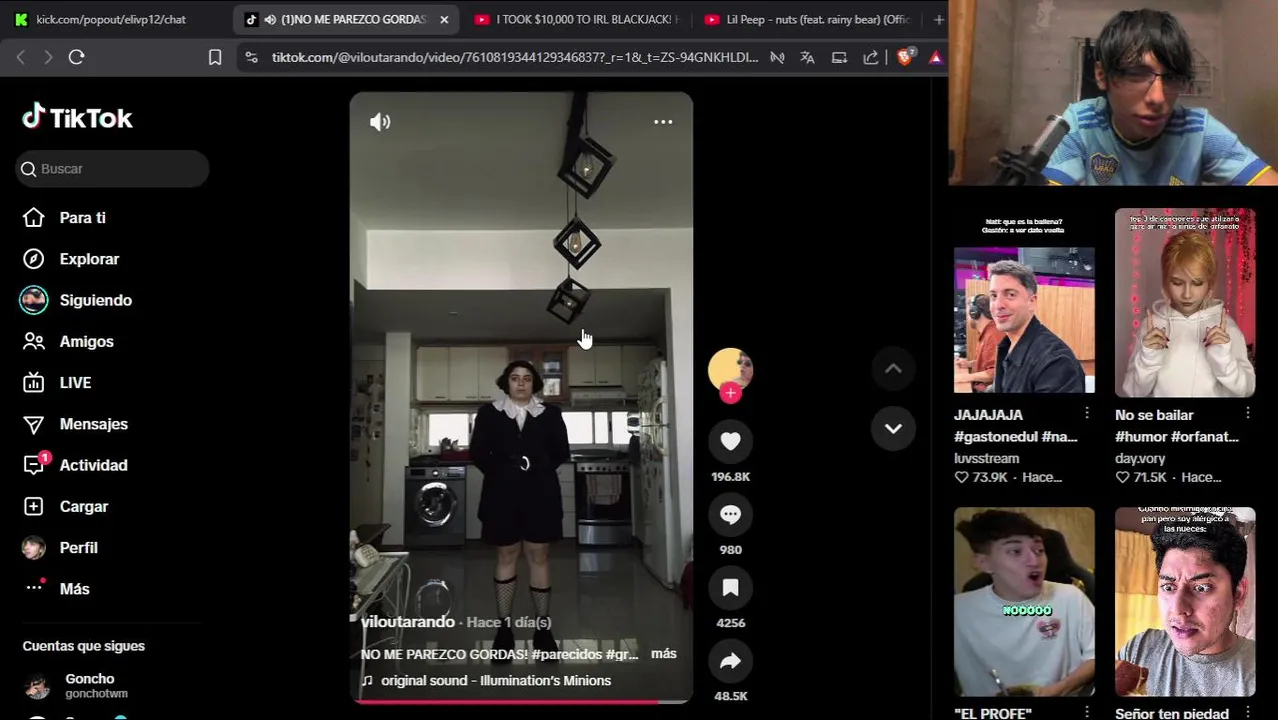
Task: Switch to Lil Peep - nuts tab
Action: point(806,19)
